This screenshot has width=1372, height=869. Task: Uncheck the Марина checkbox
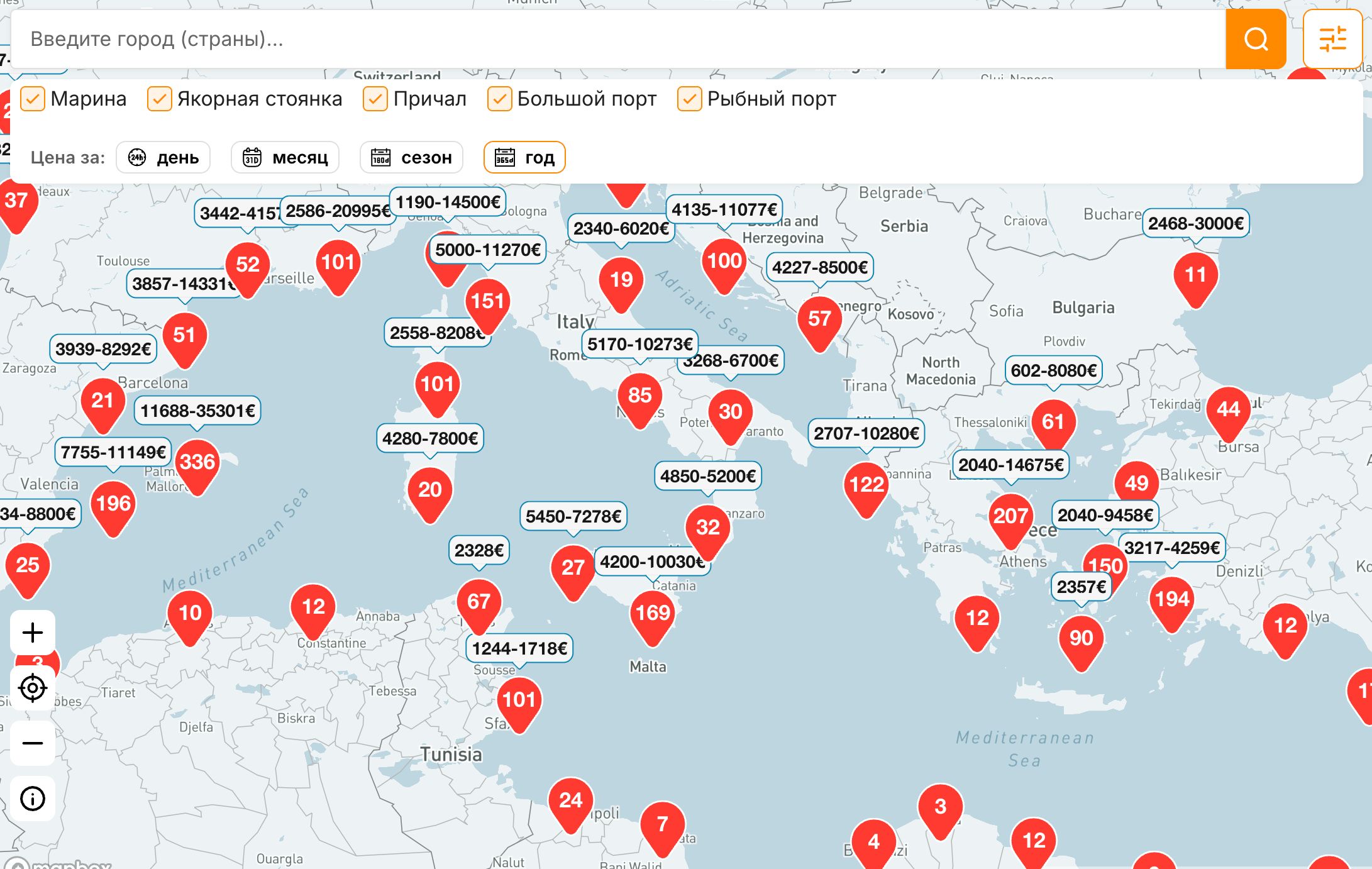33,99
